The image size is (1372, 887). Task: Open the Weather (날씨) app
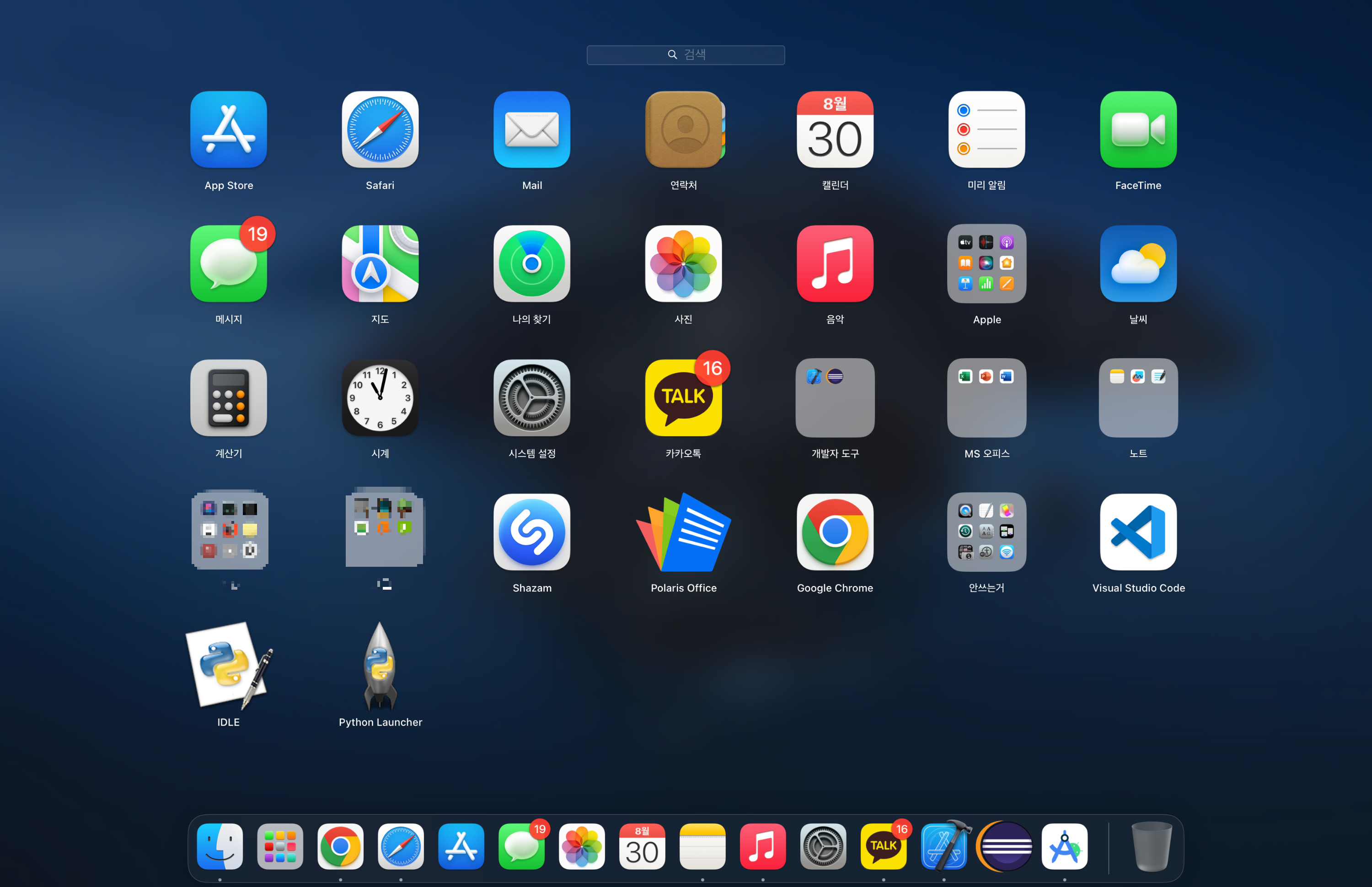[1138, 264]
